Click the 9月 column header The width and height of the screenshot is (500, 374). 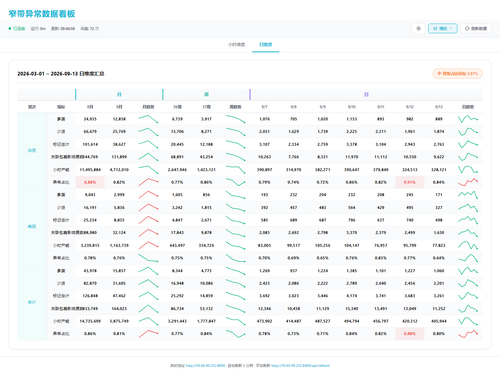coord(119,107)
